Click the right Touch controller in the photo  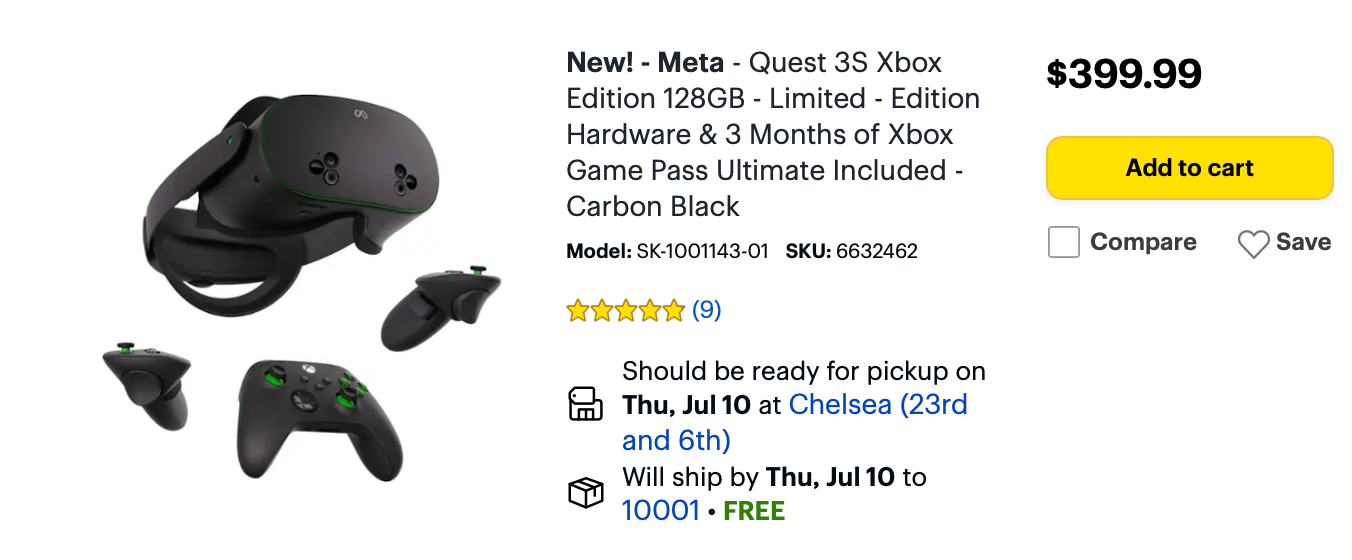tap(440, 307)
